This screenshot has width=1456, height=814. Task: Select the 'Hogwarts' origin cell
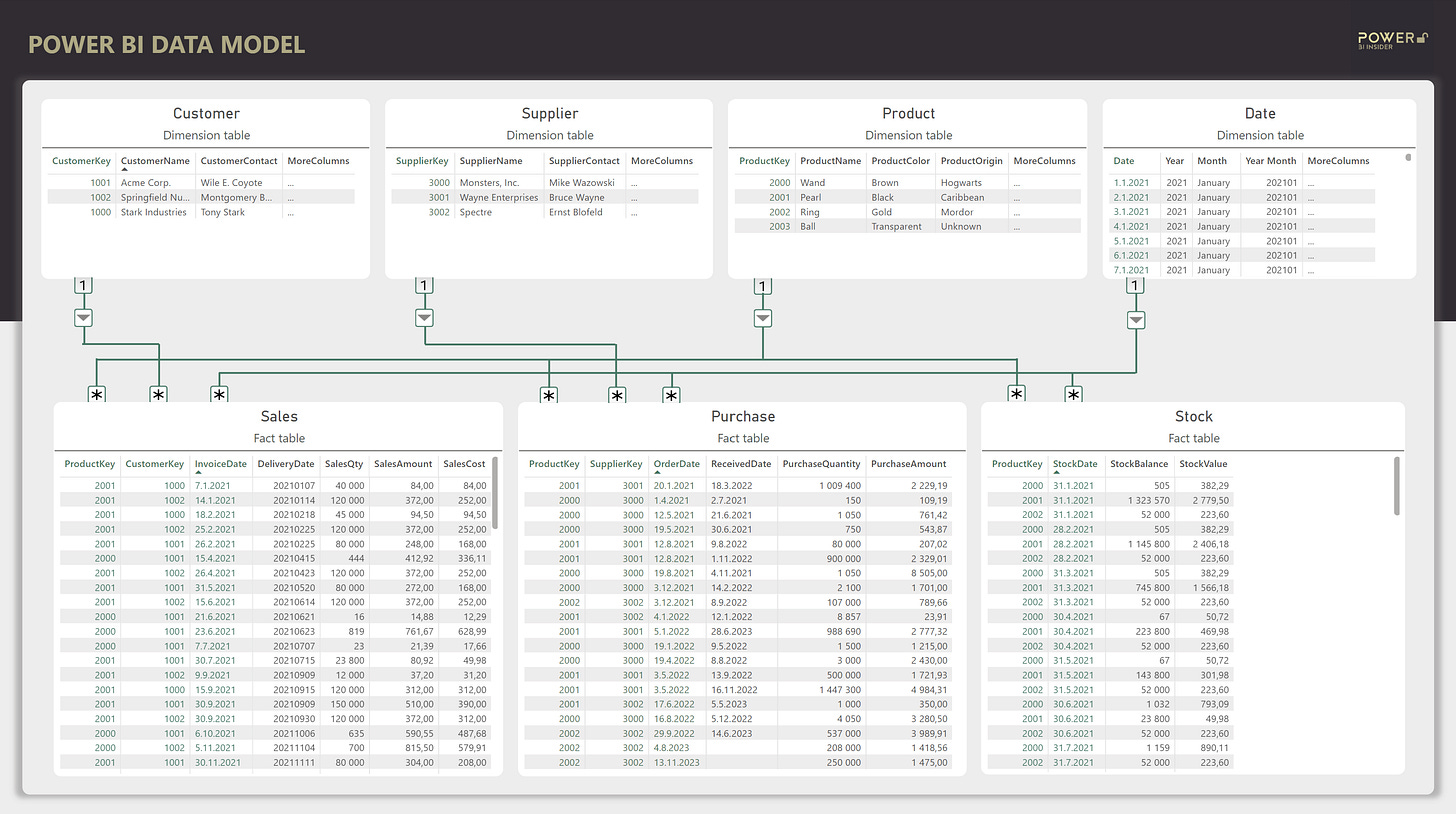[962, 183]
